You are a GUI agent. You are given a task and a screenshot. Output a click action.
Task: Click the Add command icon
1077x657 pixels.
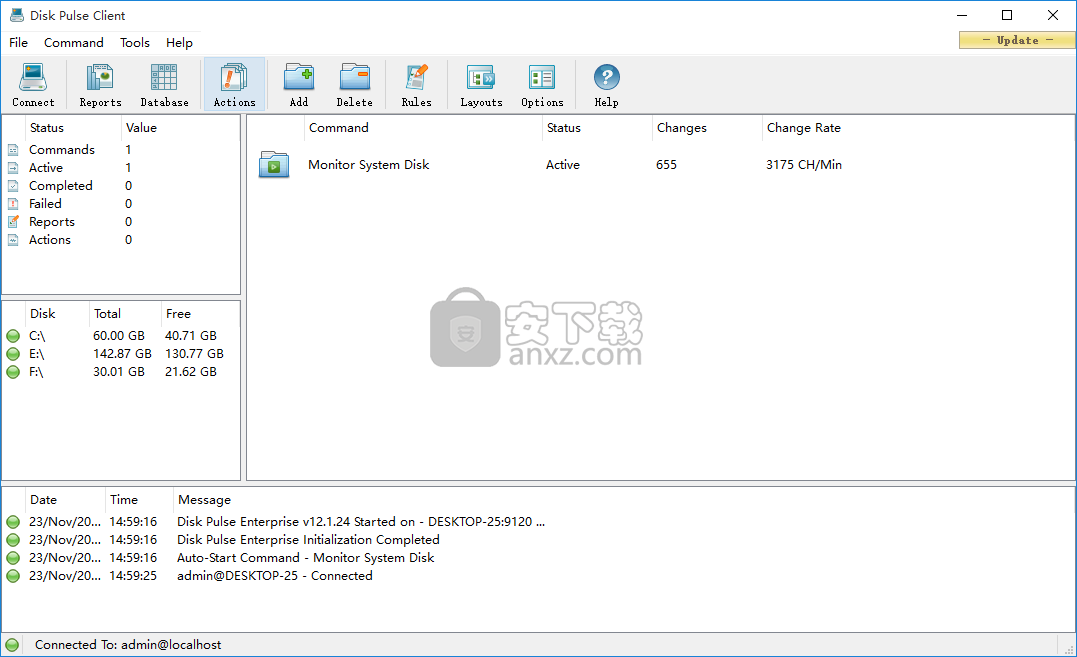pyautogui.click(x=299, y=78)
